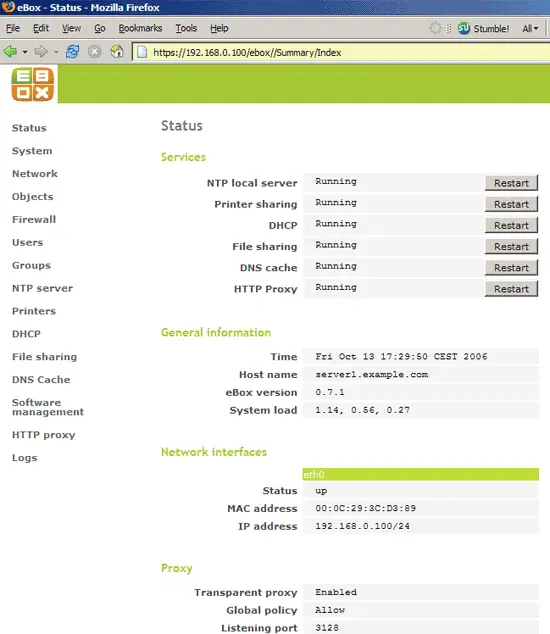The height and width of the screenshot is (634, 550).
Task: Click the Firefox activity throbber icon
Action: click(435, 28)
